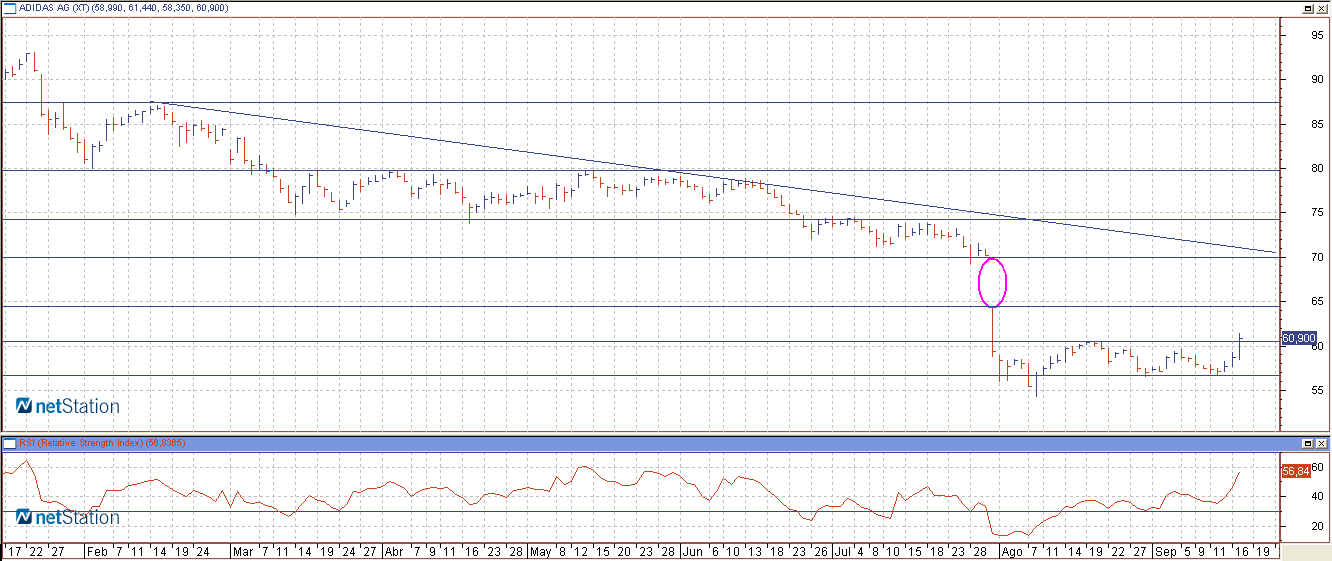Click the Feb label on the date axis
The width and height of the screenshot is (1332, 561).
95,551
